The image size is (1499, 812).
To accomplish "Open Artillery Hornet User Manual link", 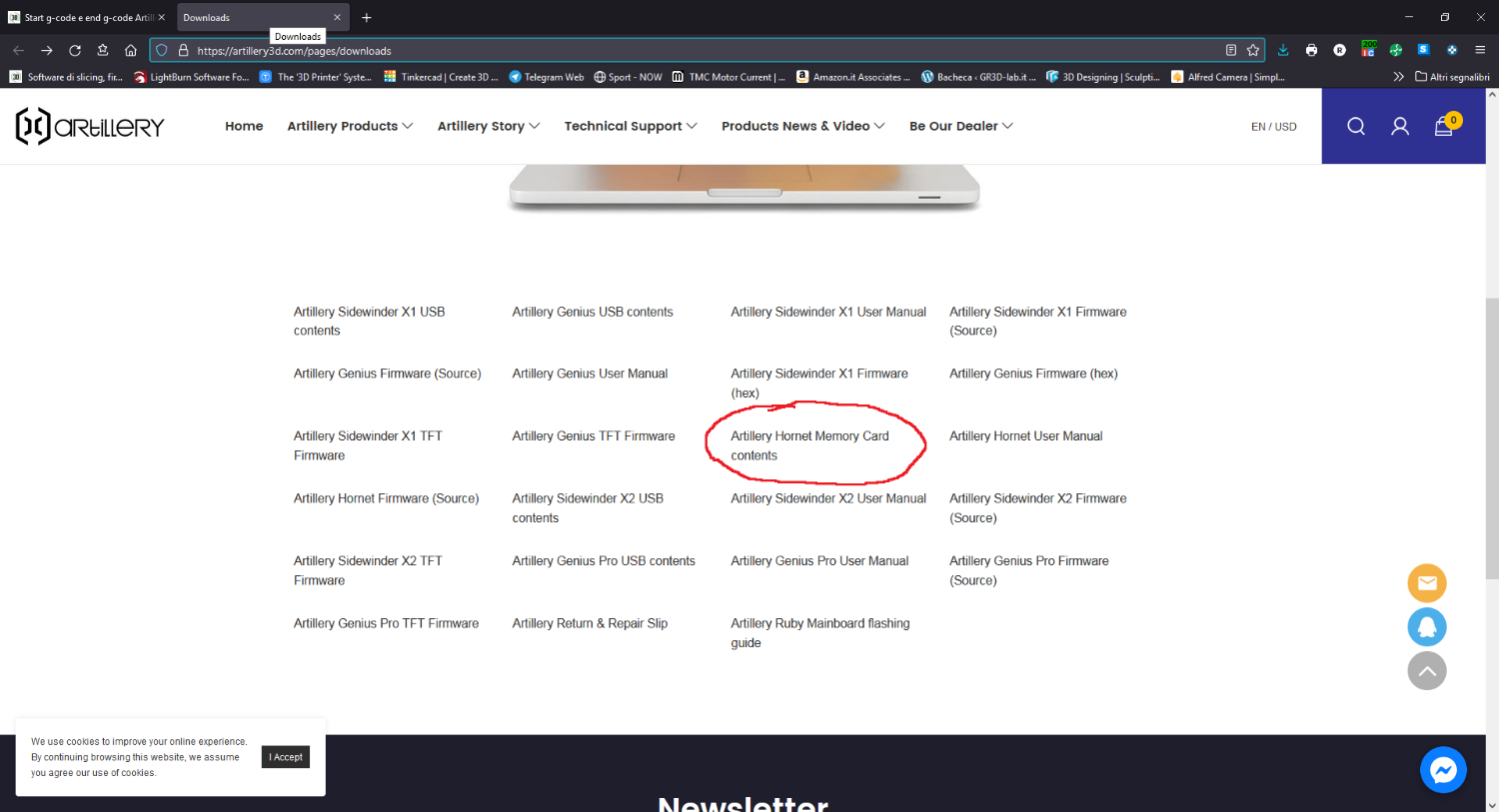I will 1025,436.
